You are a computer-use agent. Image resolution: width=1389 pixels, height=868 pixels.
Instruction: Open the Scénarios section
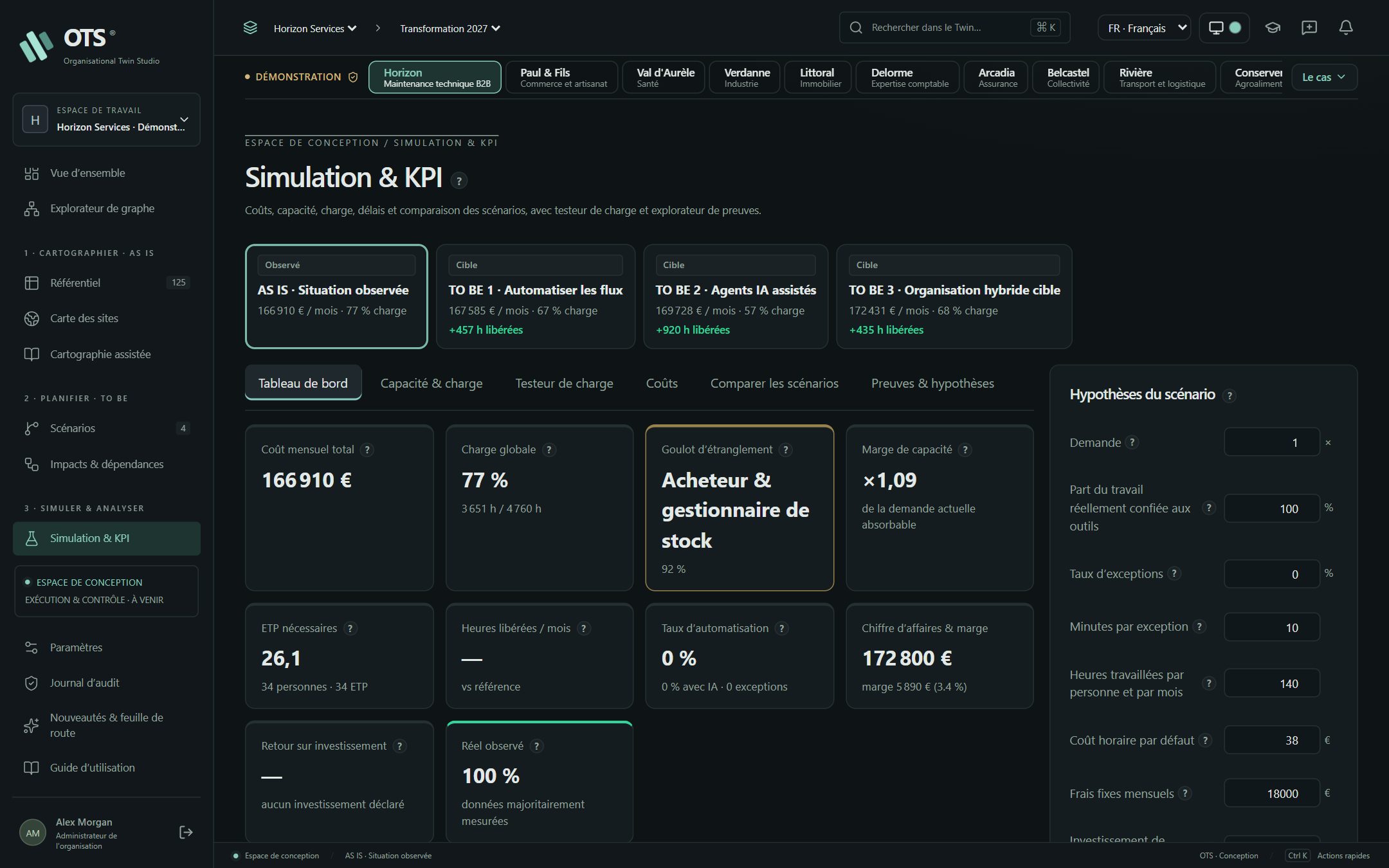[106, 429]
